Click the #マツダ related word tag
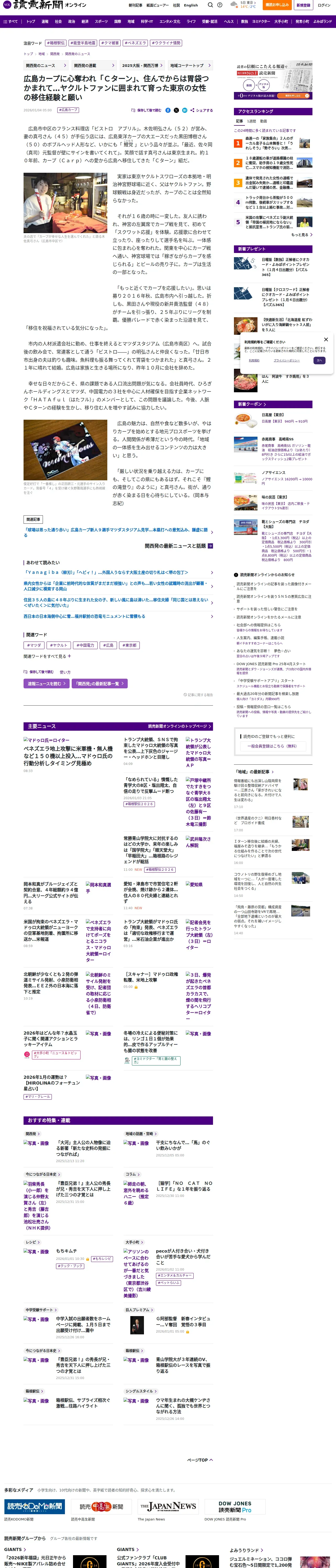This screenshot has width=336, height=1568. 34,645
